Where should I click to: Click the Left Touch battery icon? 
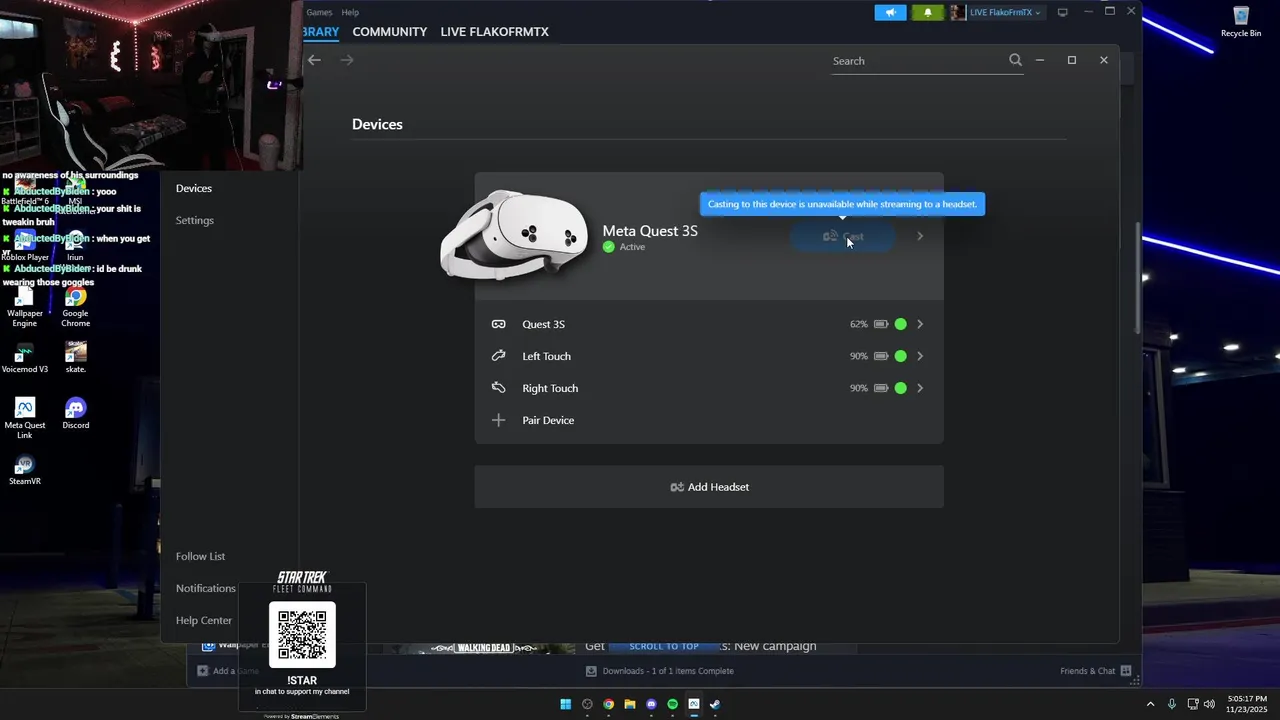click(x=881, y=356)
